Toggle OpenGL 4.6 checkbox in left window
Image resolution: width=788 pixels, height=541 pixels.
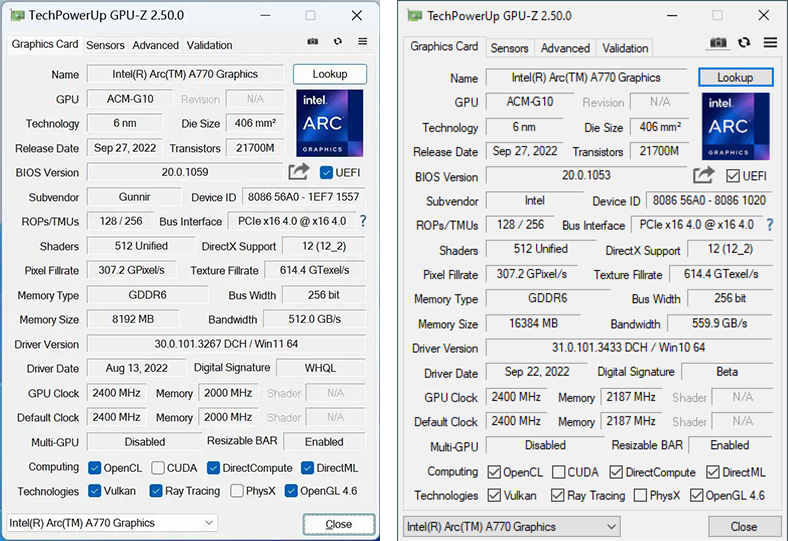pos(291,491)
